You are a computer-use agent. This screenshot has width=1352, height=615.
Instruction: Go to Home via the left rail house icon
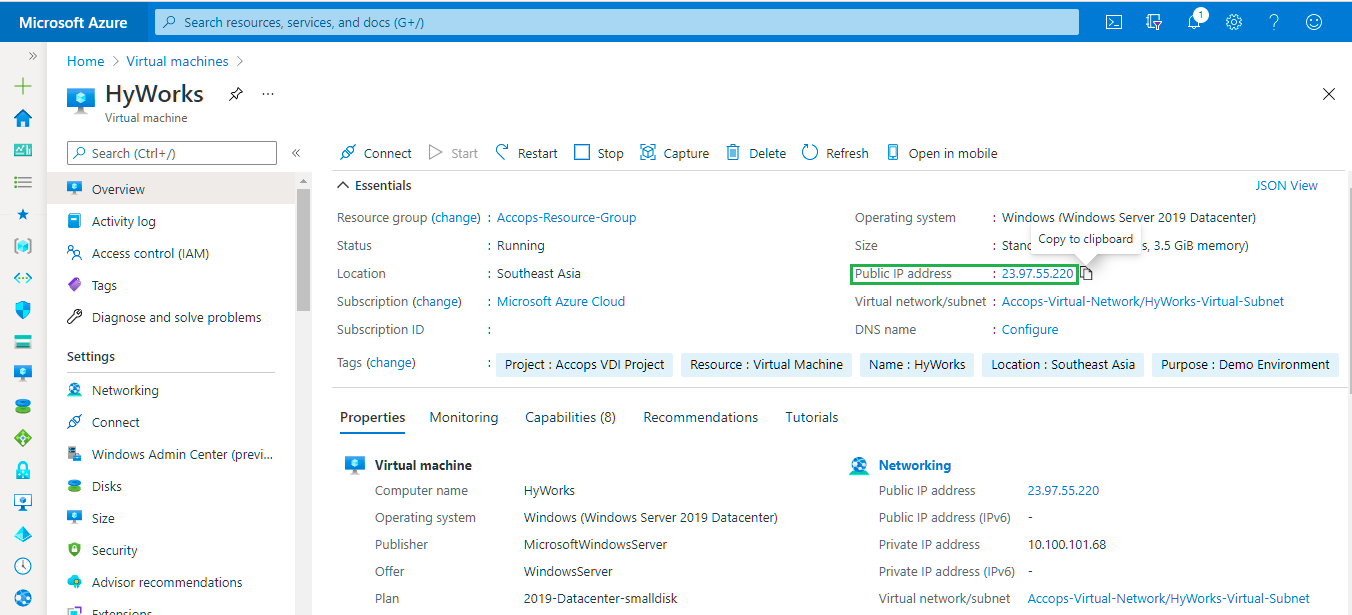coord(23,119)
